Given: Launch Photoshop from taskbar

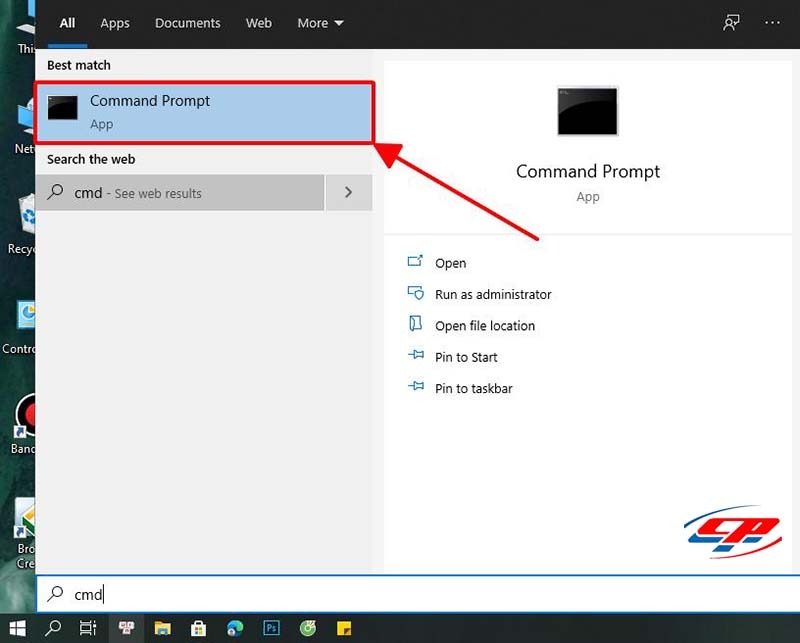Looking at the screenshot, I should (x=271, y=628).
